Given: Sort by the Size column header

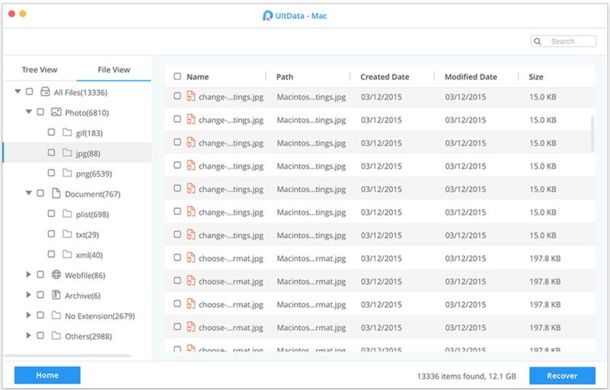Looking at the screenshot, I should (x=536, y=77).
